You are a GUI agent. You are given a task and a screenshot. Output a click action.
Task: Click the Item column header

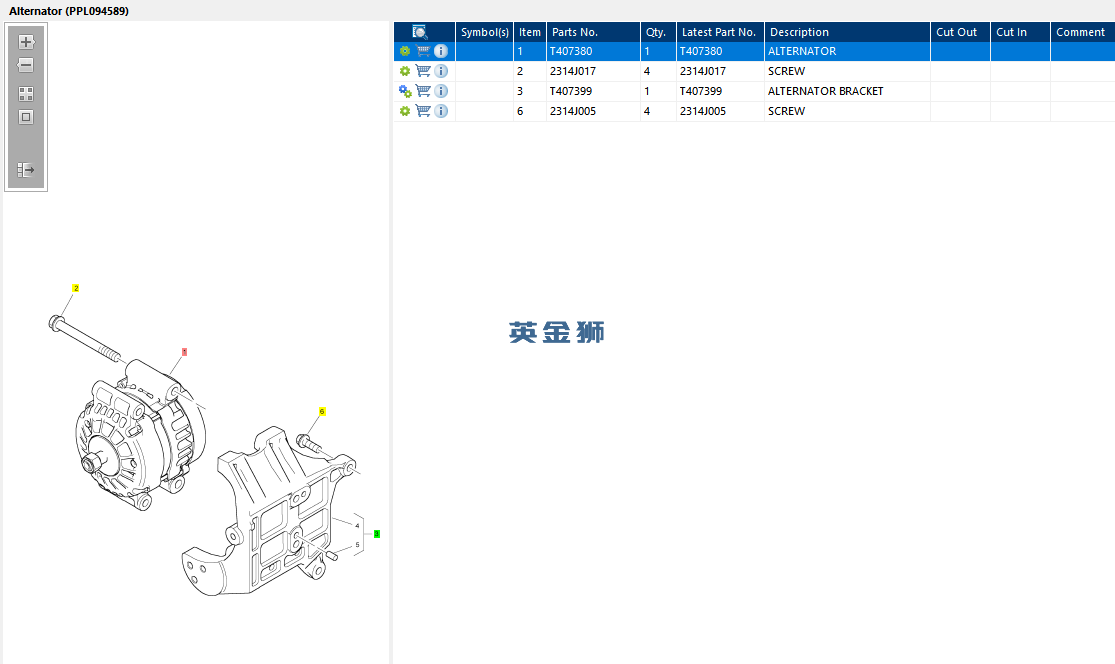coord(530,32)
